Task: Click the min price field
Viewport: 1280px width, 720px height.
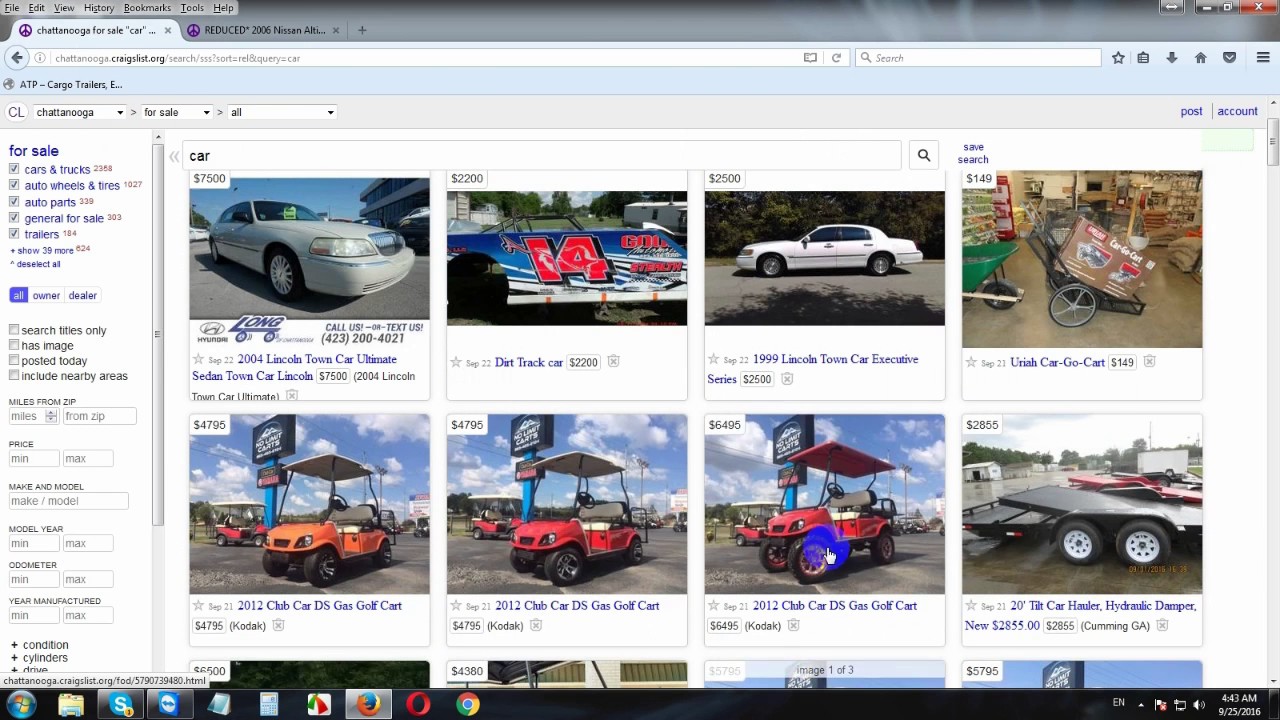Action: [x=34, y=458]
